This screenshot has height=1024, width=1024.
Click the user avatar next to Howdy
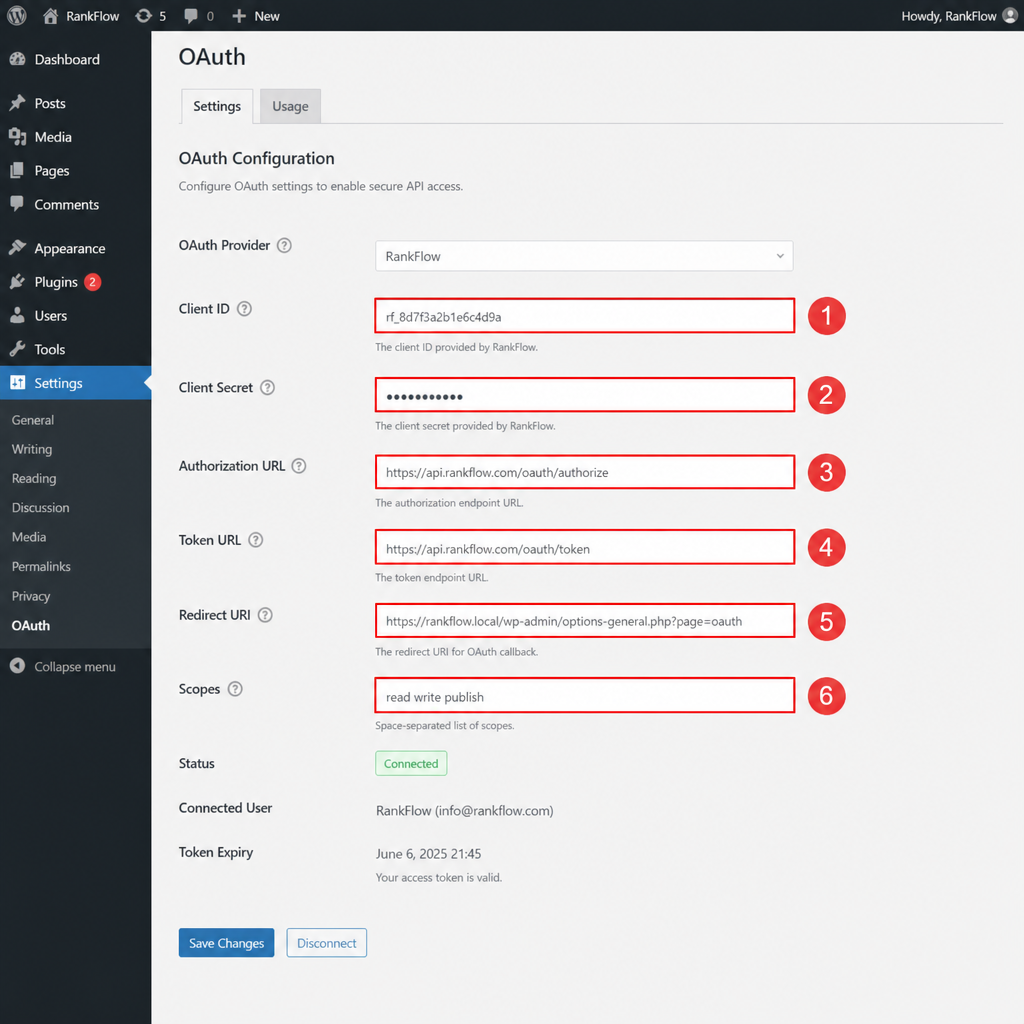pyautogui.click(x=1010, y=16)
